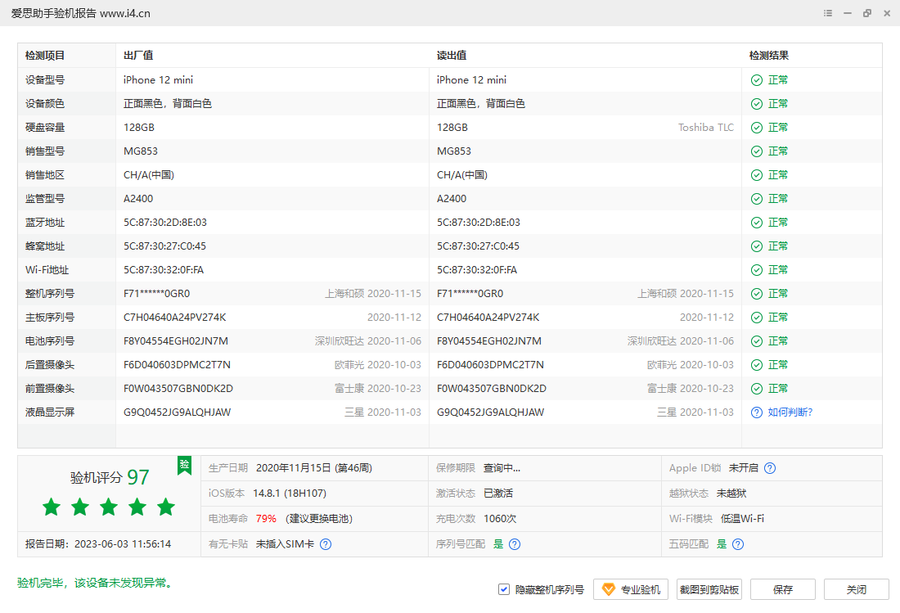
Task: Click the 检测项目 column header
Action: pyautogui.click(x=45, y=56)
